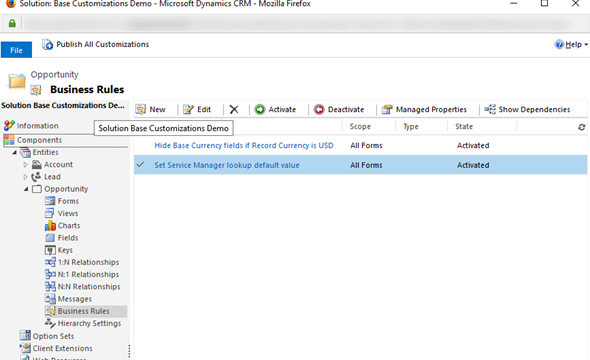Click the N:1 Relationships icon
The height and width of the screenshot is (360, 590).
tap(50, 274)
